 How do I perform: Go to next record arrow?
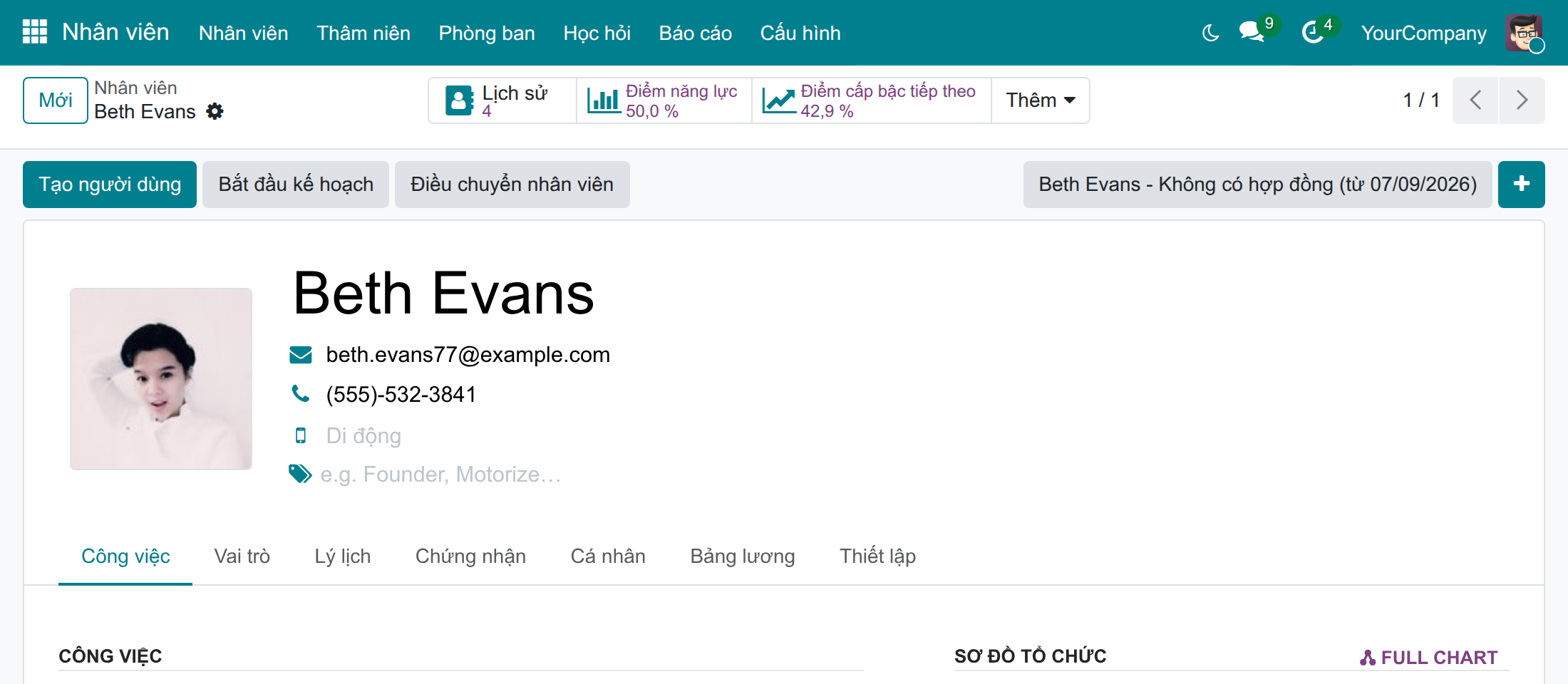1522,100
